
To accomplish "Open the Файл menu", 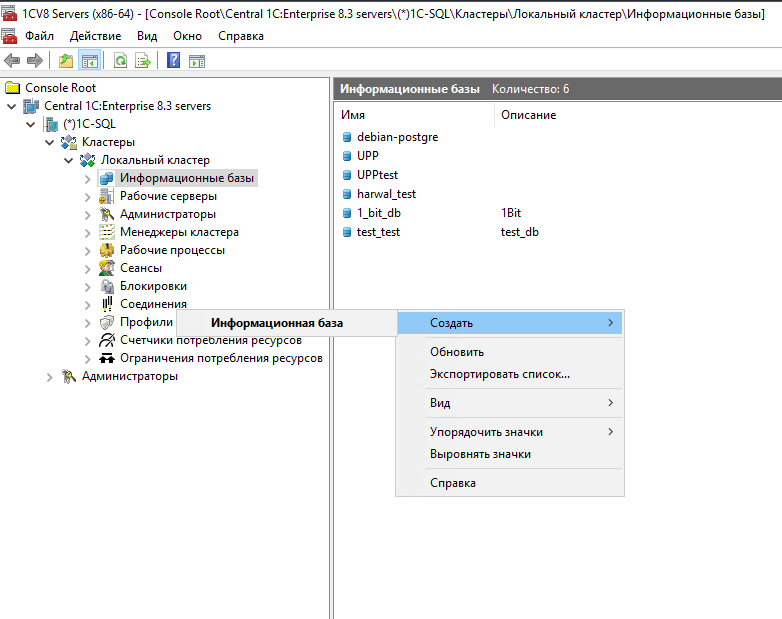I will [39, 36].
